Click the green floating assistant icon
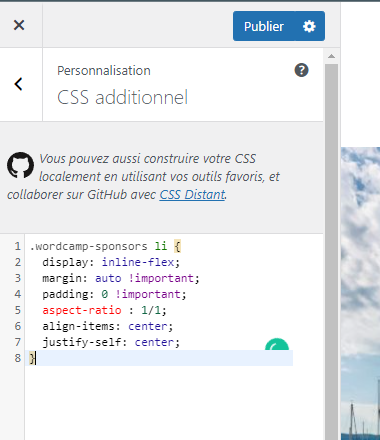 277,344
